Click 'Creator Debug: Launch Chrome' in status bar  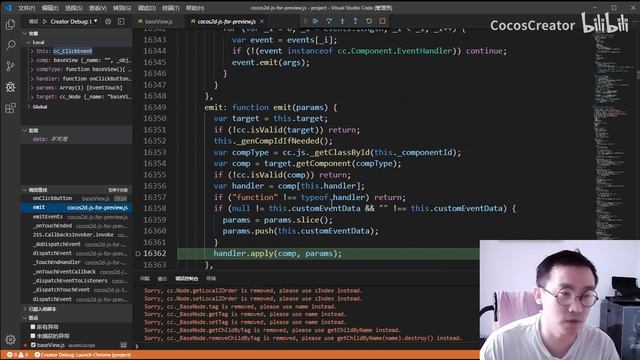pos(83,355)
